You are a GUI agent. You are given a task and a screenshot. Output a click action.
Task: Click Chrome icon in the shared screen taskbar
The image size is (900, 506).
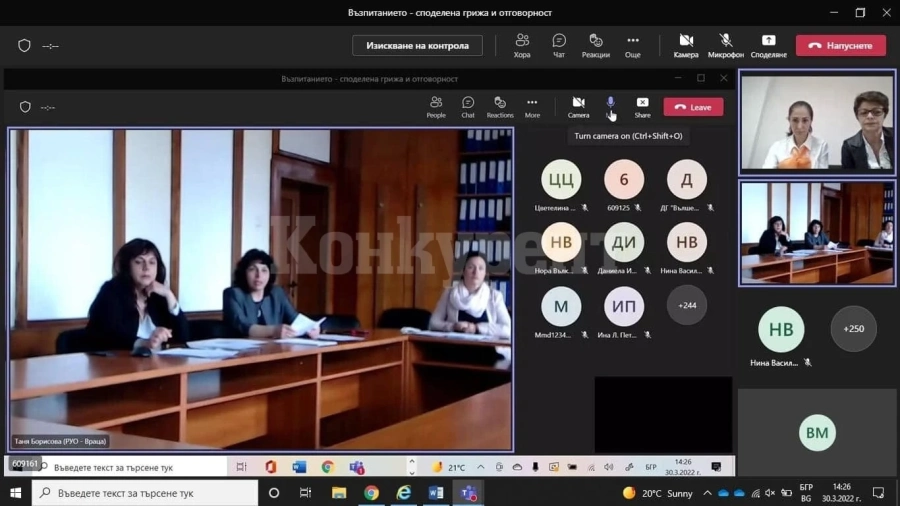327,467
